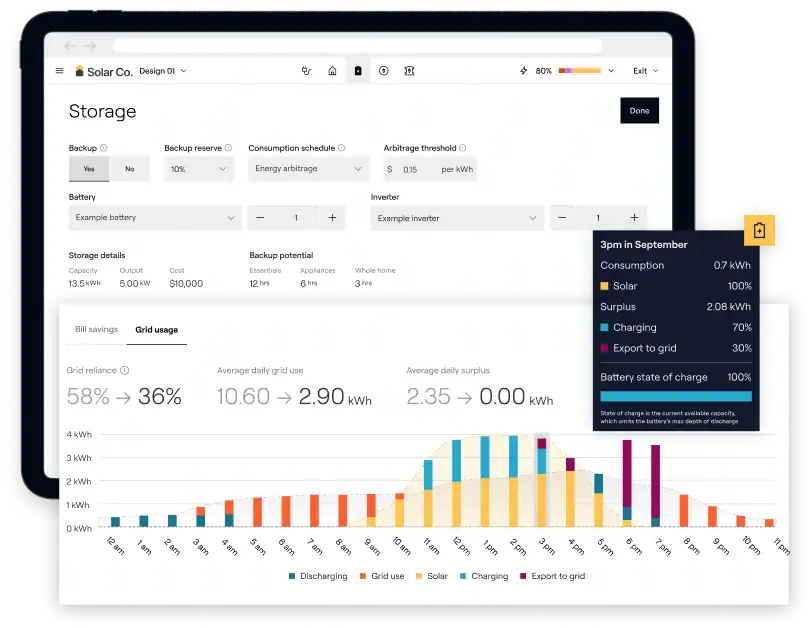The width and height of the screenshot is (812, 628).
Task: Expand the Backup reserve 10% dropdown
Action: pos(199,169)
